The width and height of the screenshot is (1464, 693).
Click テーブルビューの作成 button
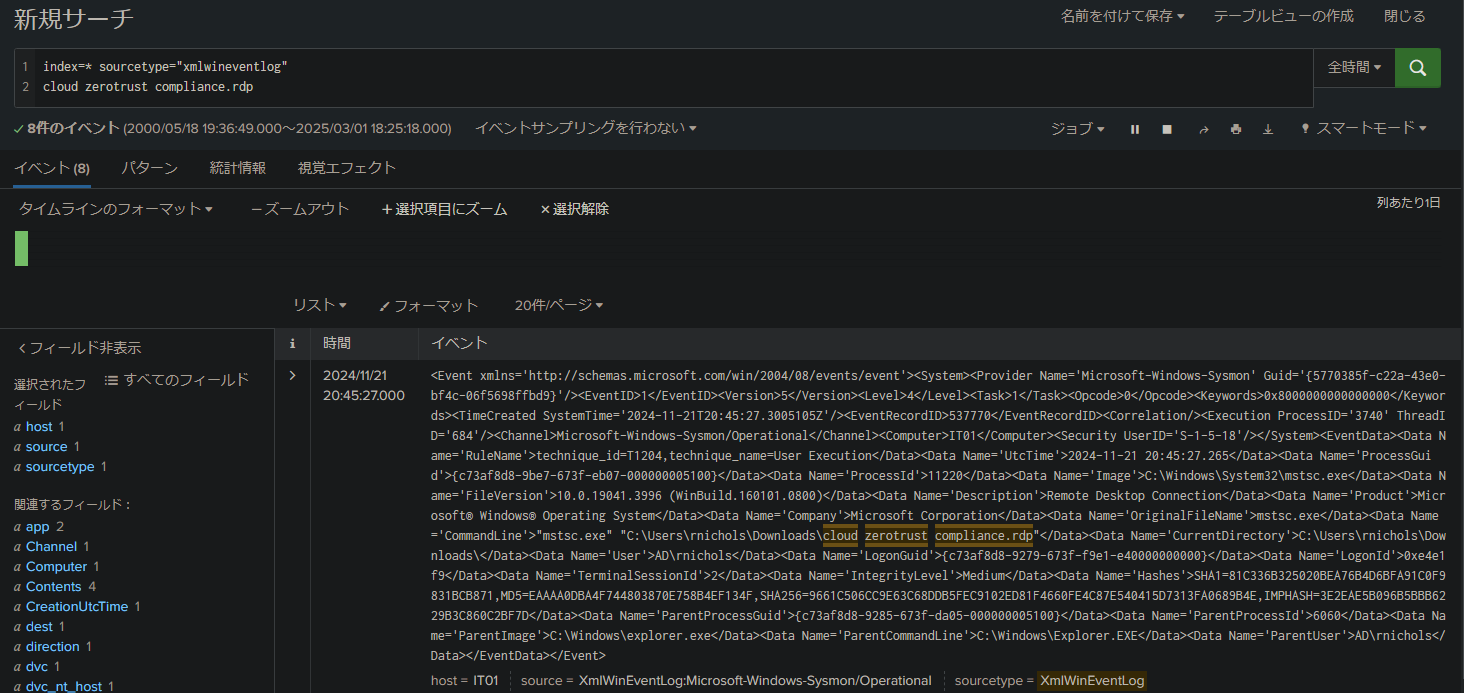(x=1283, y=16)
